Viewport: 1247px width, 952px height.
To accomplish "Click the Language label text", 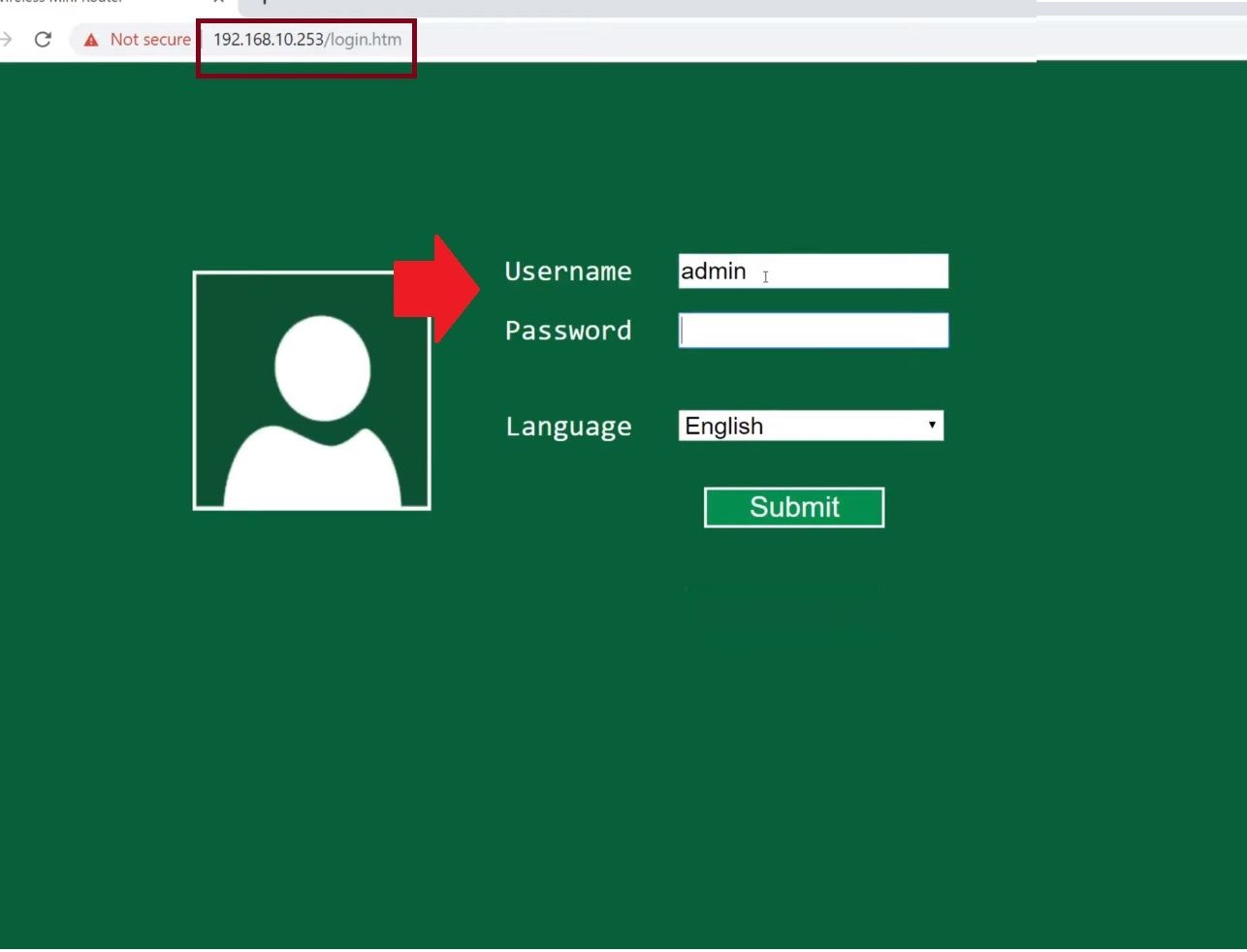I will [x=568, y=427].
